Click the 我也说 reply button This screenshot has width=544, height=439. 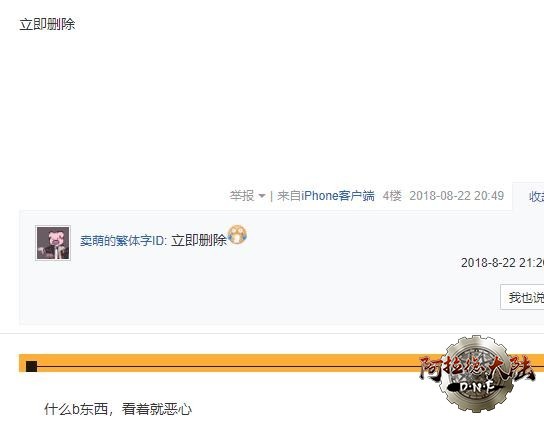[x=522, y=297]
